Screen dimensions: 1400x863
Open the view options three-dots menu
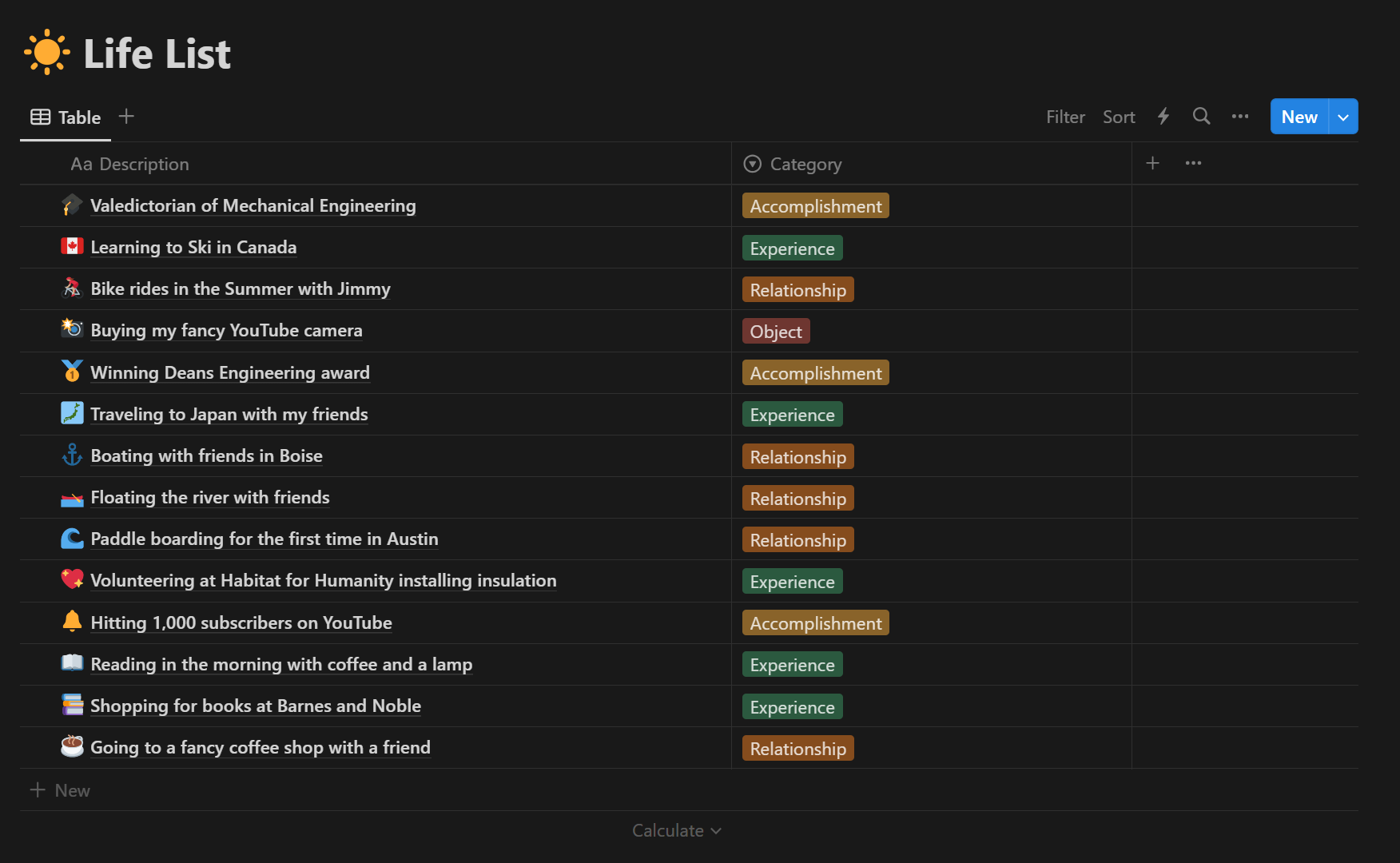tap(1240, 117)
